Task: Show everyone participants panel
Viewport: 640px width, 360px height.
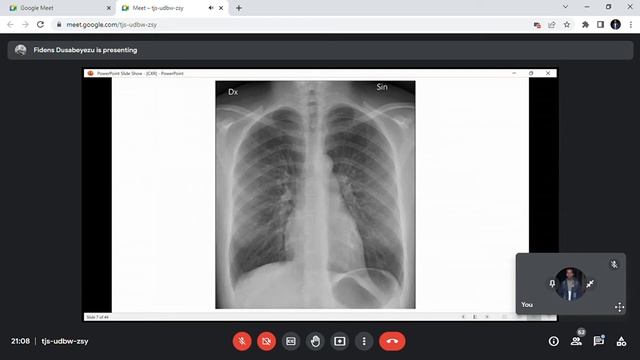Action: coord(576,341)
